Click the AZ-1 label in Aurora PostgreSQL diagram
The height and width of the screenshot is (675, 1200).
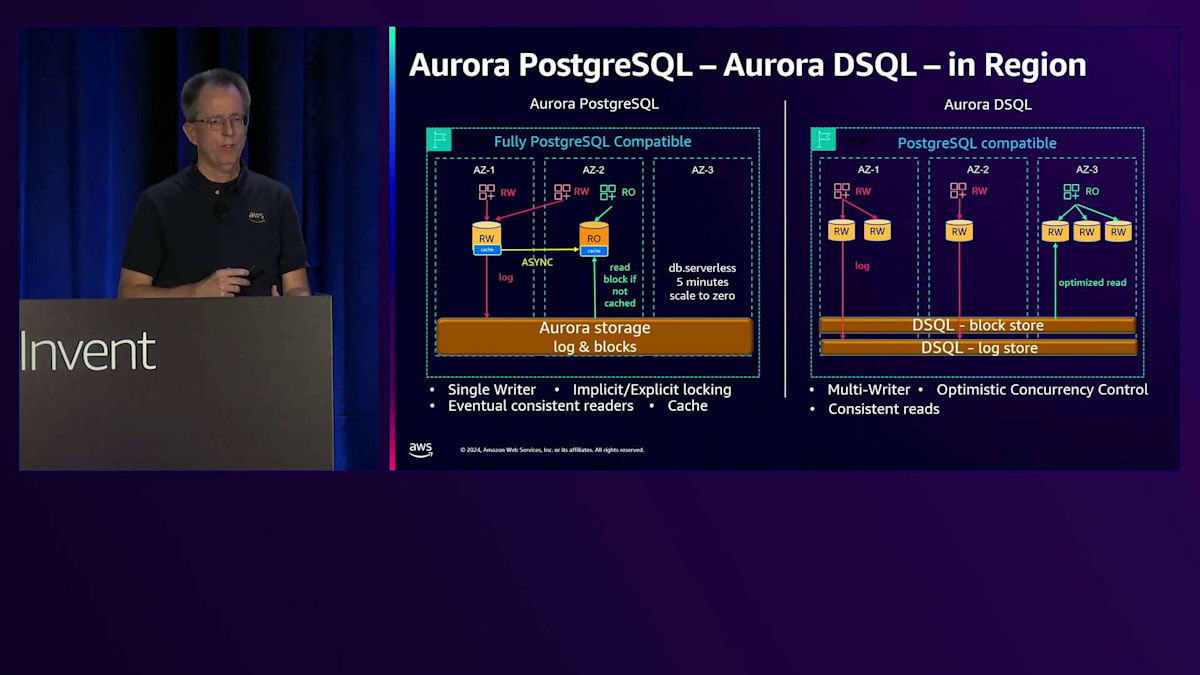click(x=485, y=171)
